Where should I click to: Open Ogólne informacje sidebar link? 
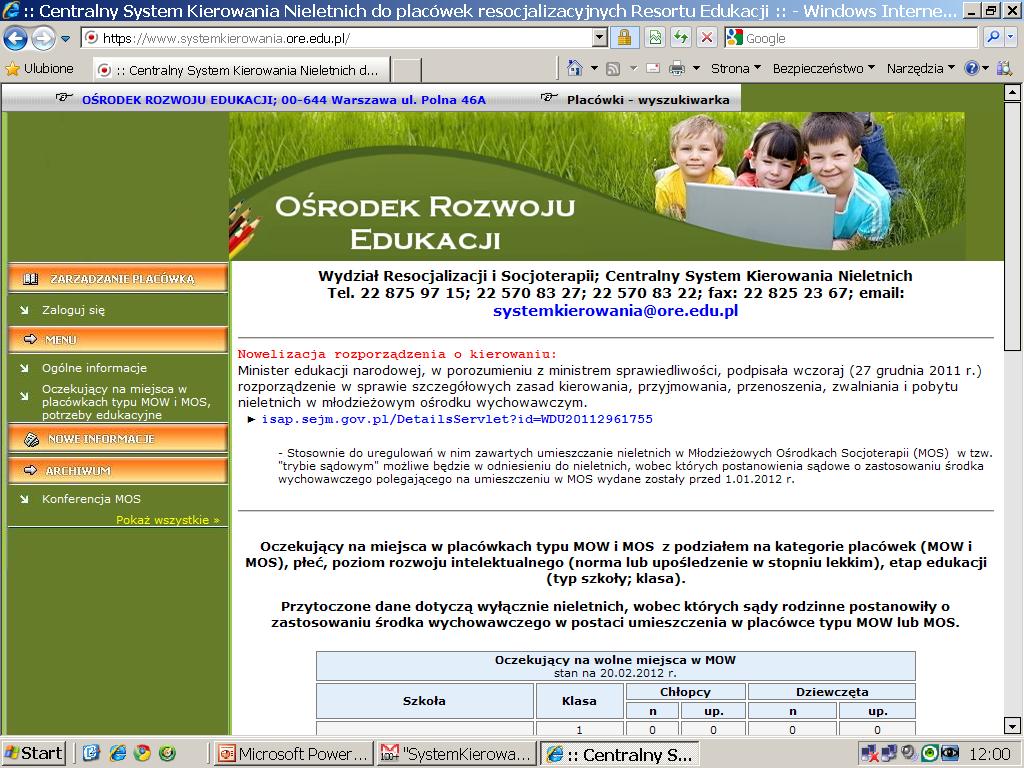[x=94, y=368]
